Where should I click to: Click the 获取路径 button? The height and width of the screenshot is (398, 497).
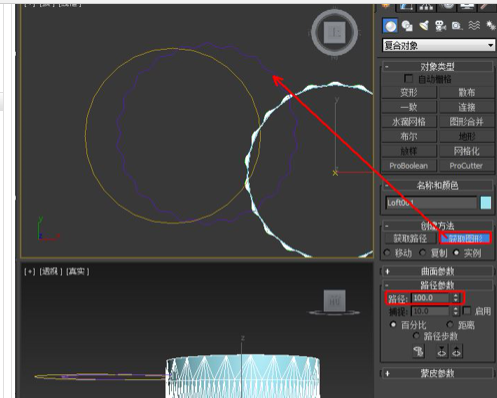[x=410, y=238]
